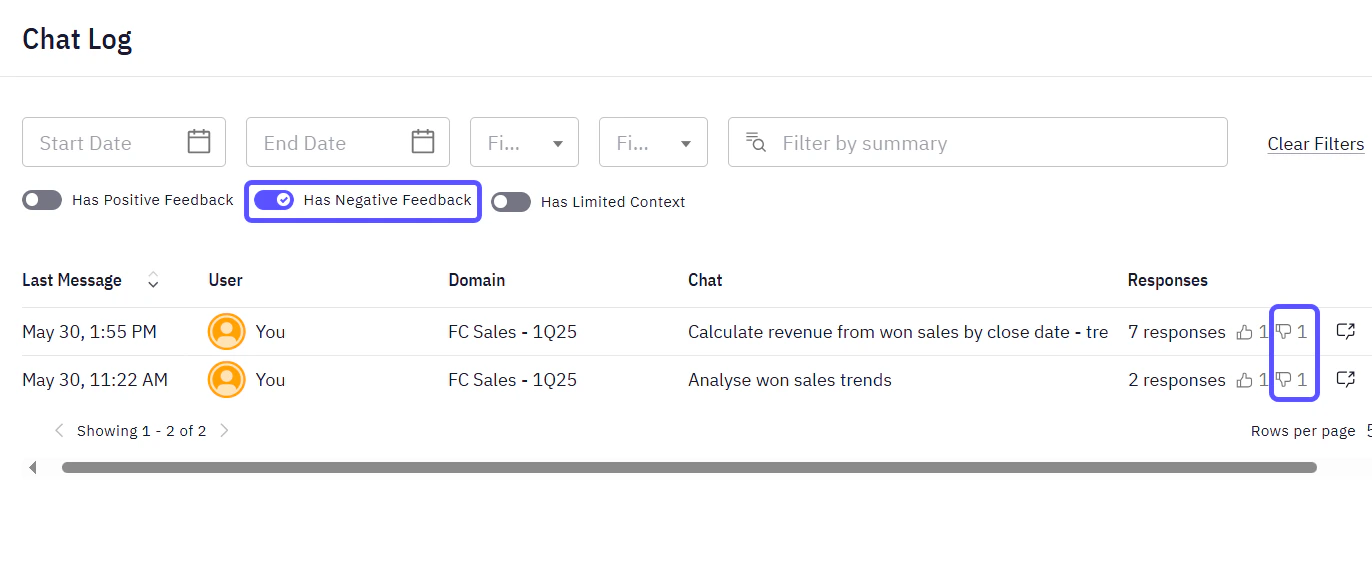This screenshot has height=563, width=1372.
Task: Click the Has Negative Feedback label
Action: coord(387,200)
